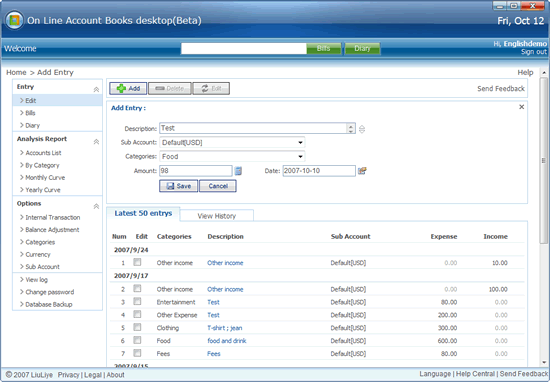Open Diary in the Entry sidebar
Image resolution: width=550 pixels, height=382 pixels.
click(33, 125)
